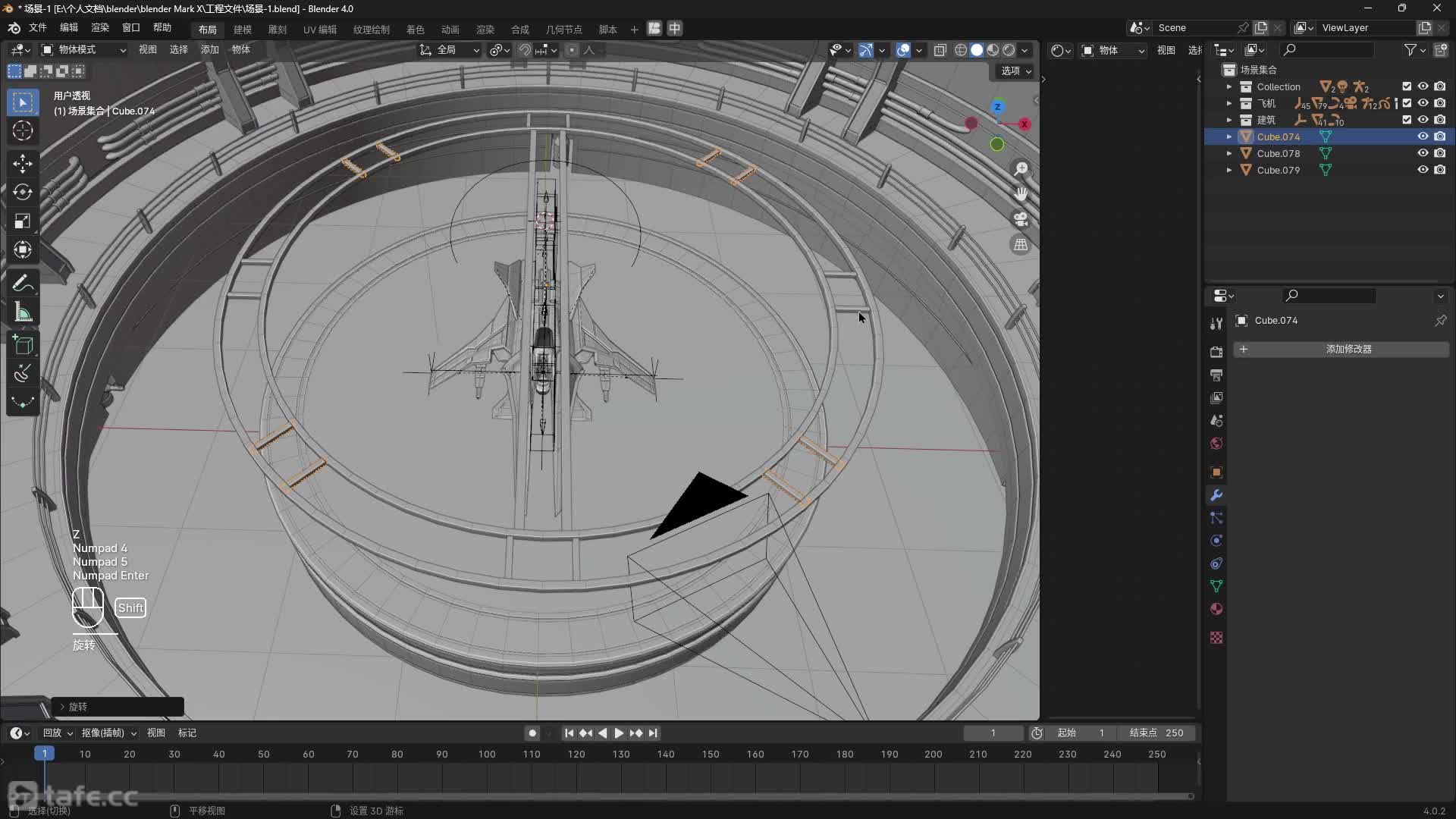
Task: Toggle camera view icon
Action: click(x=1021, y=219)
